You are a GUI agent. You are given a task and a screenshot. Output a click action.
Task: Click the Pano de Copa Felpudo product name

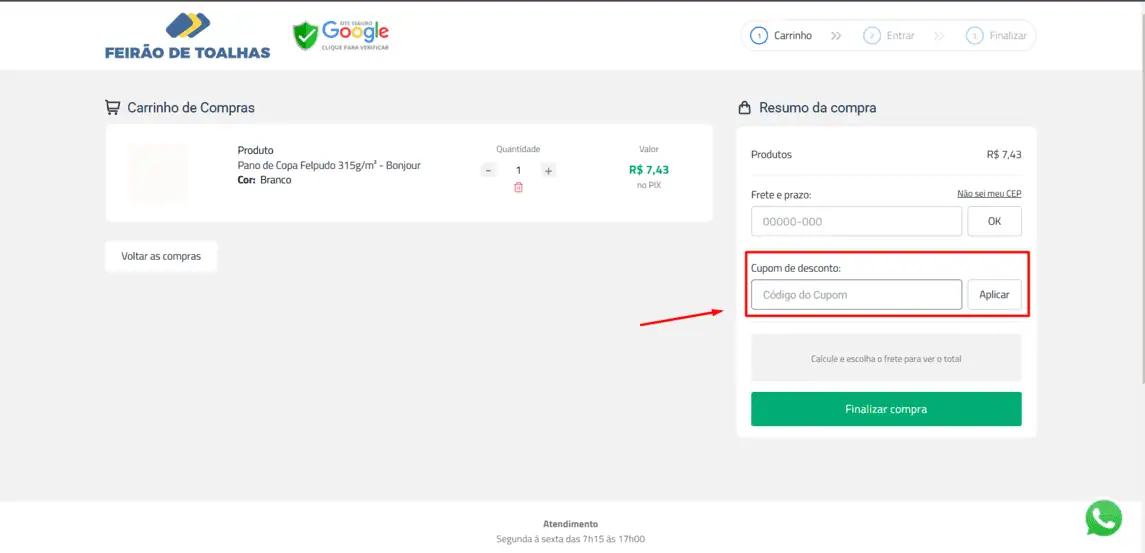point(329,165)
